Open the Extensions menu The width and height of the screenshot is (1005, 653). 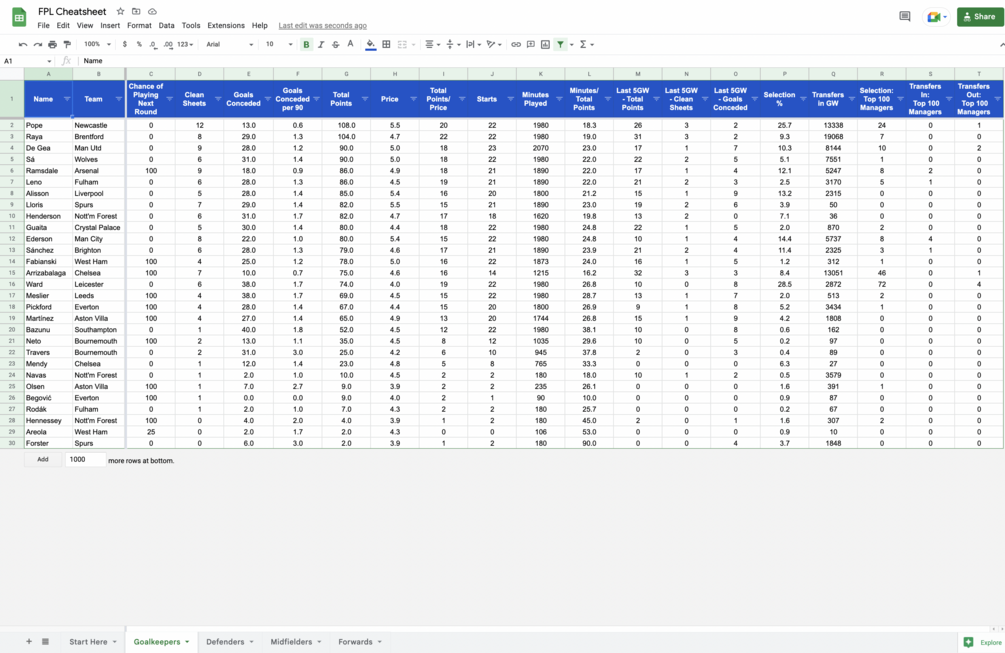(x=226, y=26)
